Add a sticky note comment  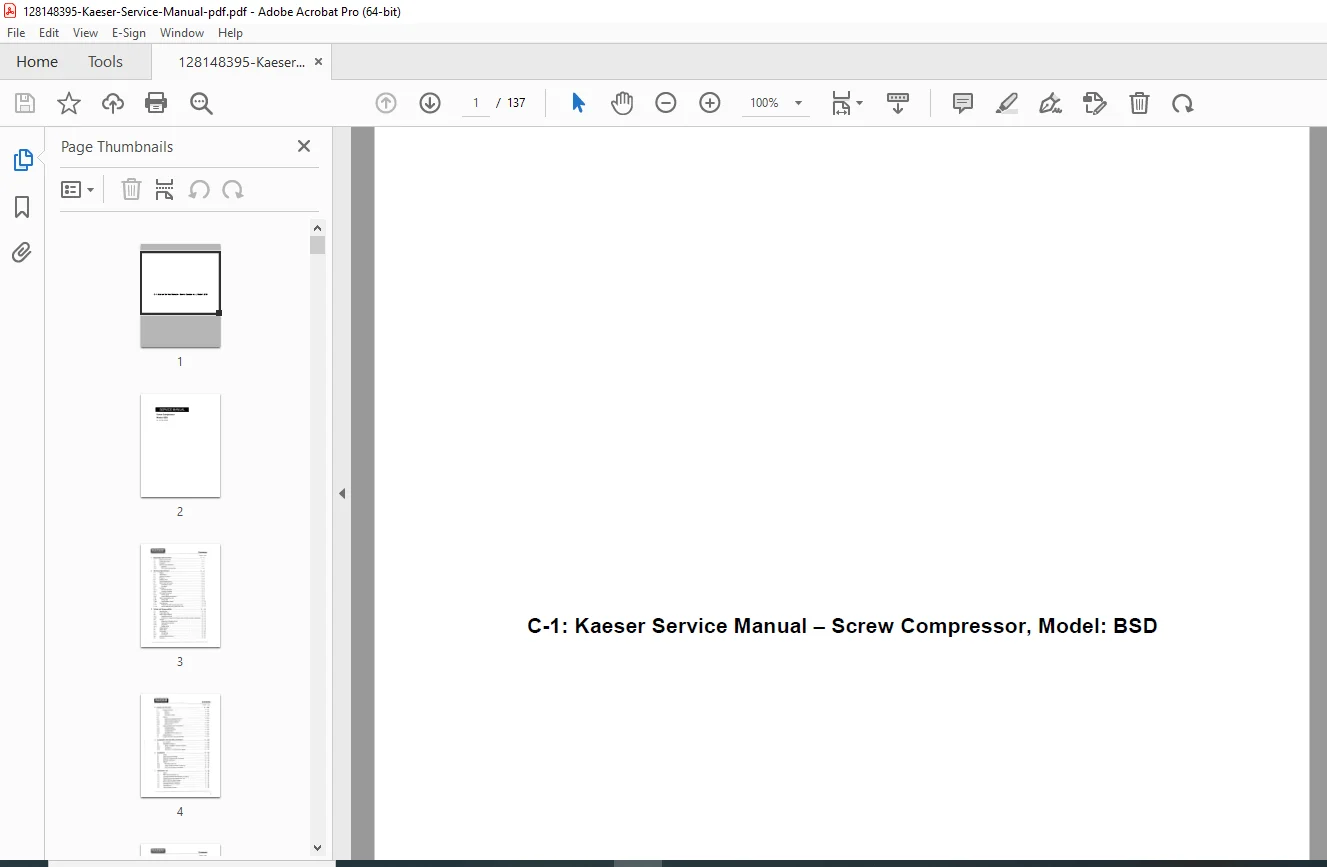963,103
